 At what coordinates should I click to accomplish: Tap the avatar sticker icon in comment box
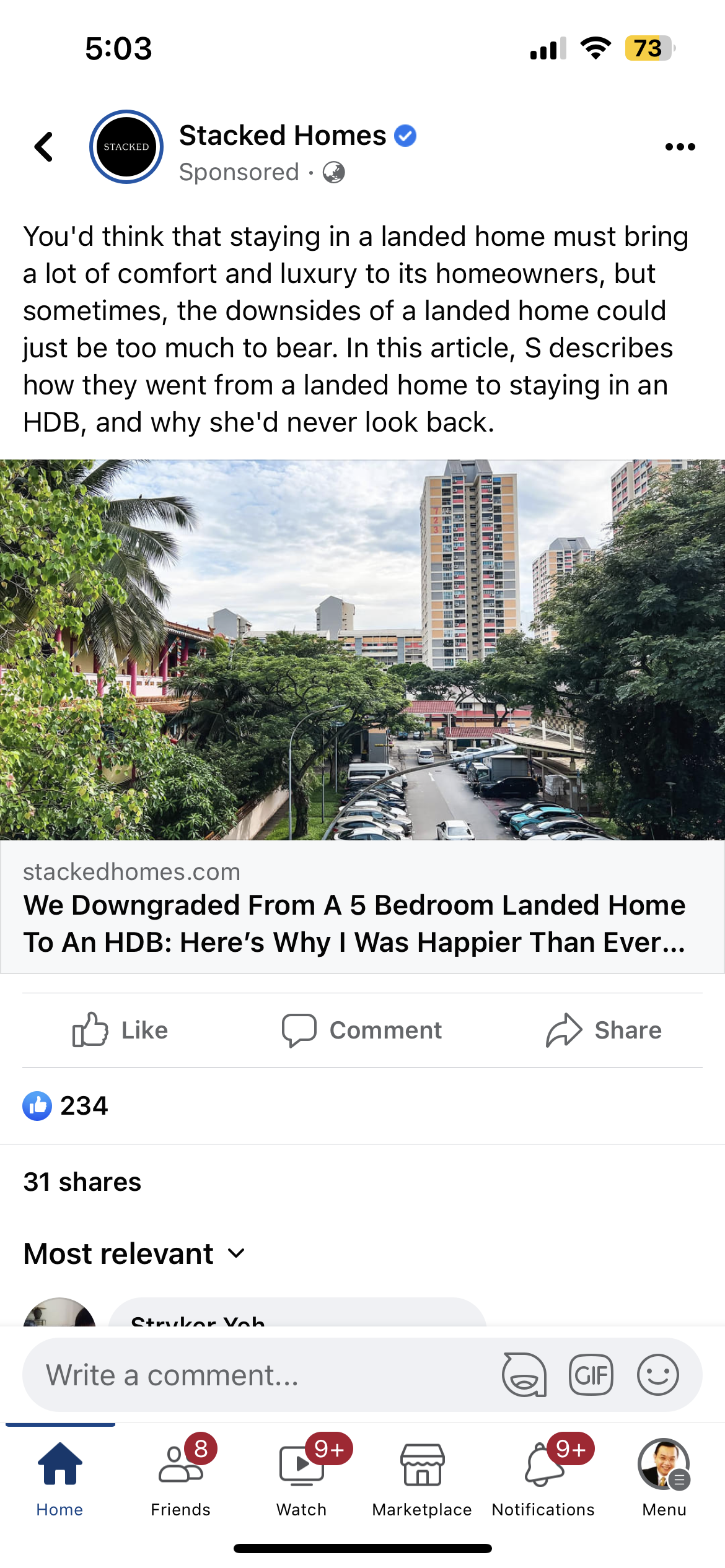(x=524, y=1375)
